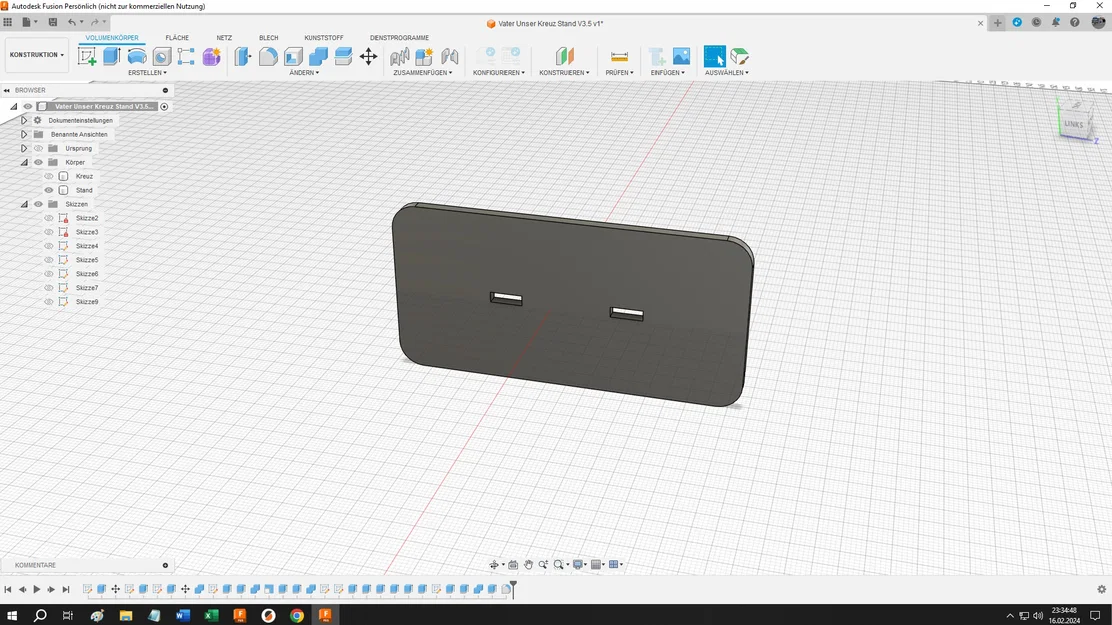The image size is (1112, 625).
Task: Open the Ändern menu
Action: click(304, 73)
